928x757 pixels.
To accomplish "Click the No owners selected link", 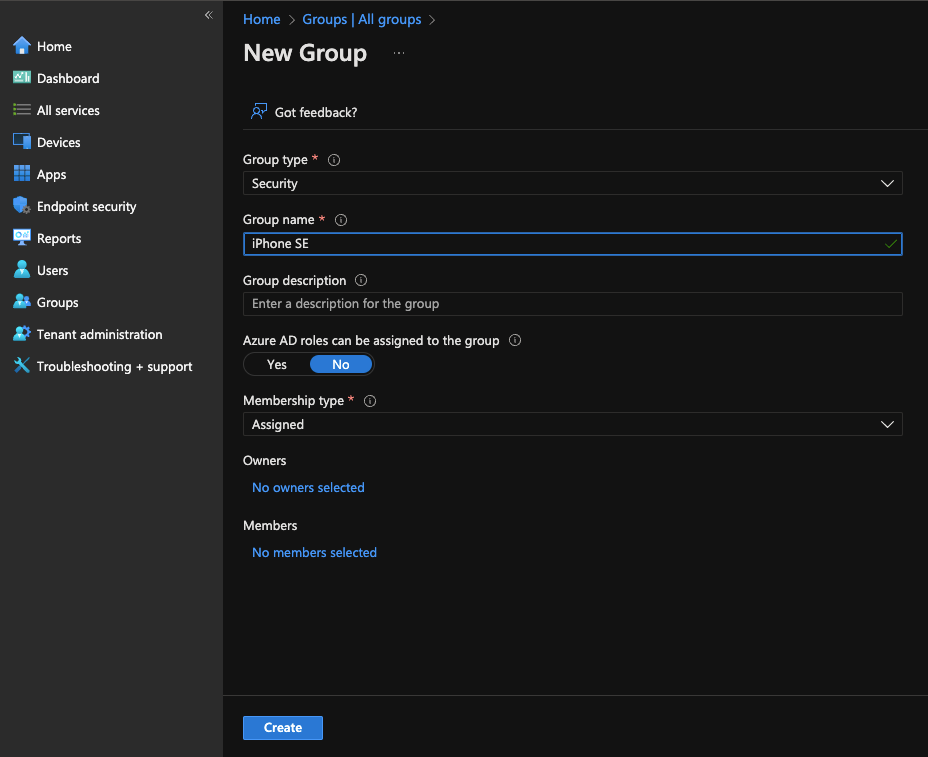I will pyautogui.click(x=308, y=488).
